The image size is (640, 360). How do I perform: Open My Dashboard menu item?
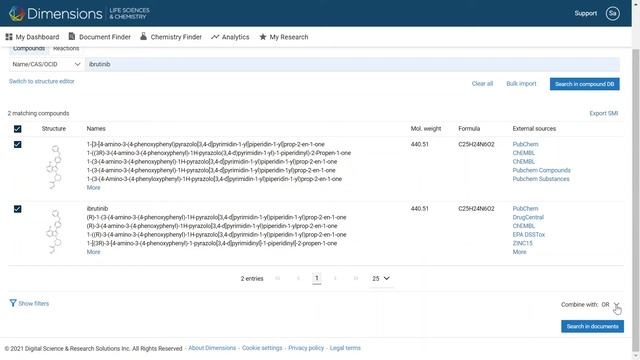tap(32, 37)
